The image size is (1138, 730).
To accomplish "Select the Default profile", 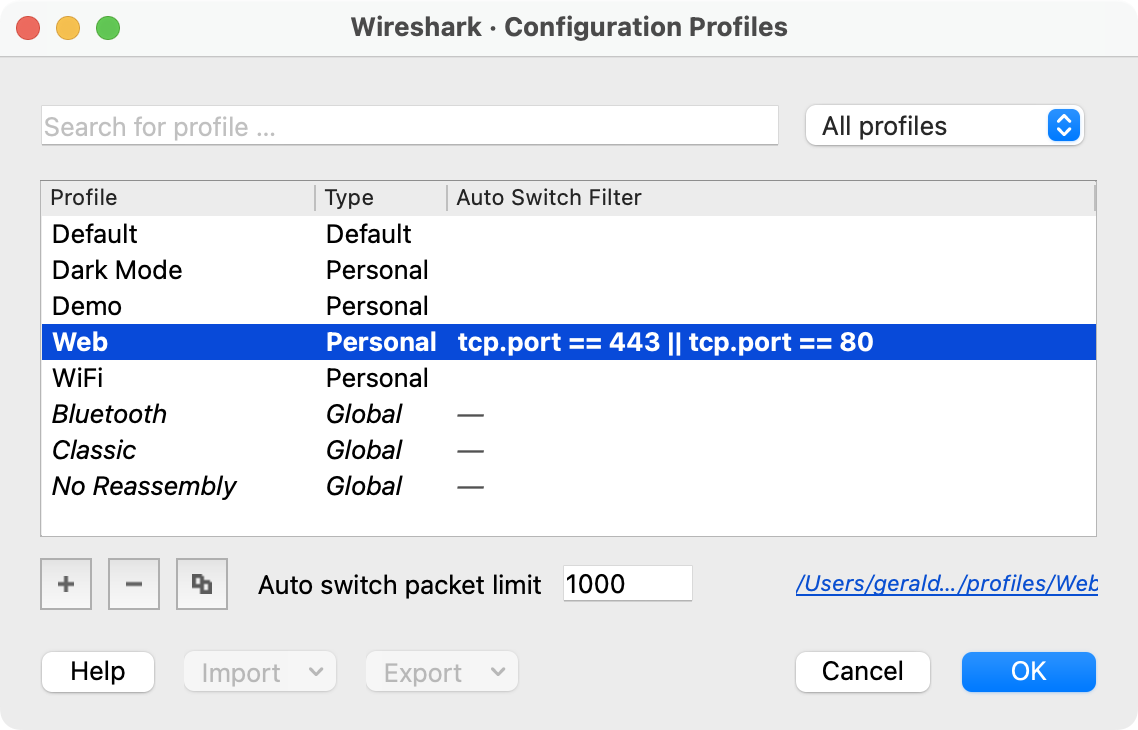I will [x=94, y=234].
